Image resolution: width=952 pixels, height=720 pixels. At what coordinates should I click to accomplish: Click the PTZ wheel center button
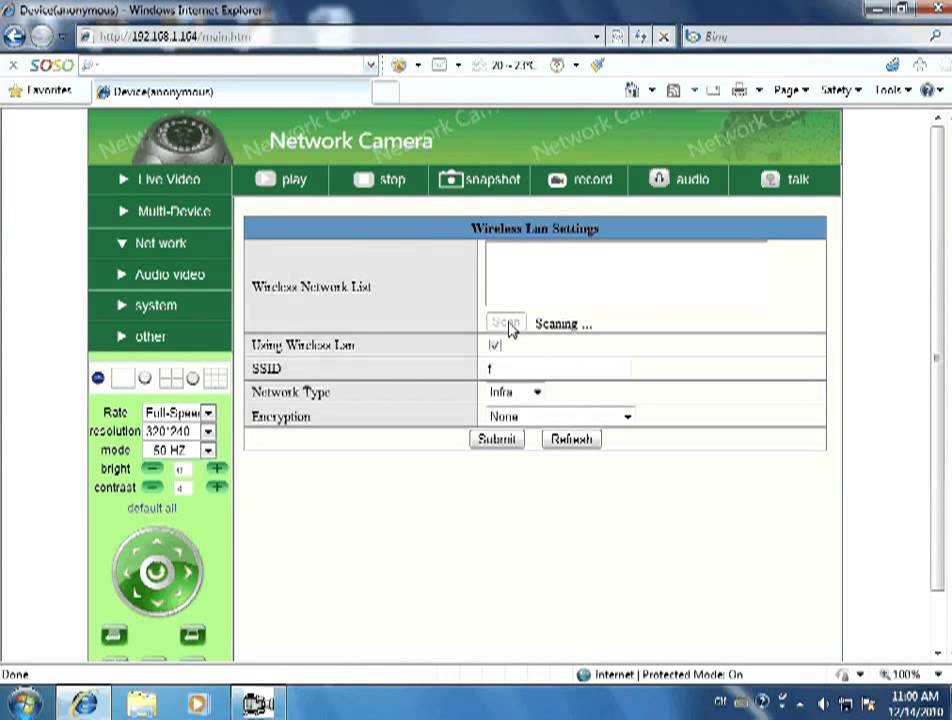click(x=157, y=571)
